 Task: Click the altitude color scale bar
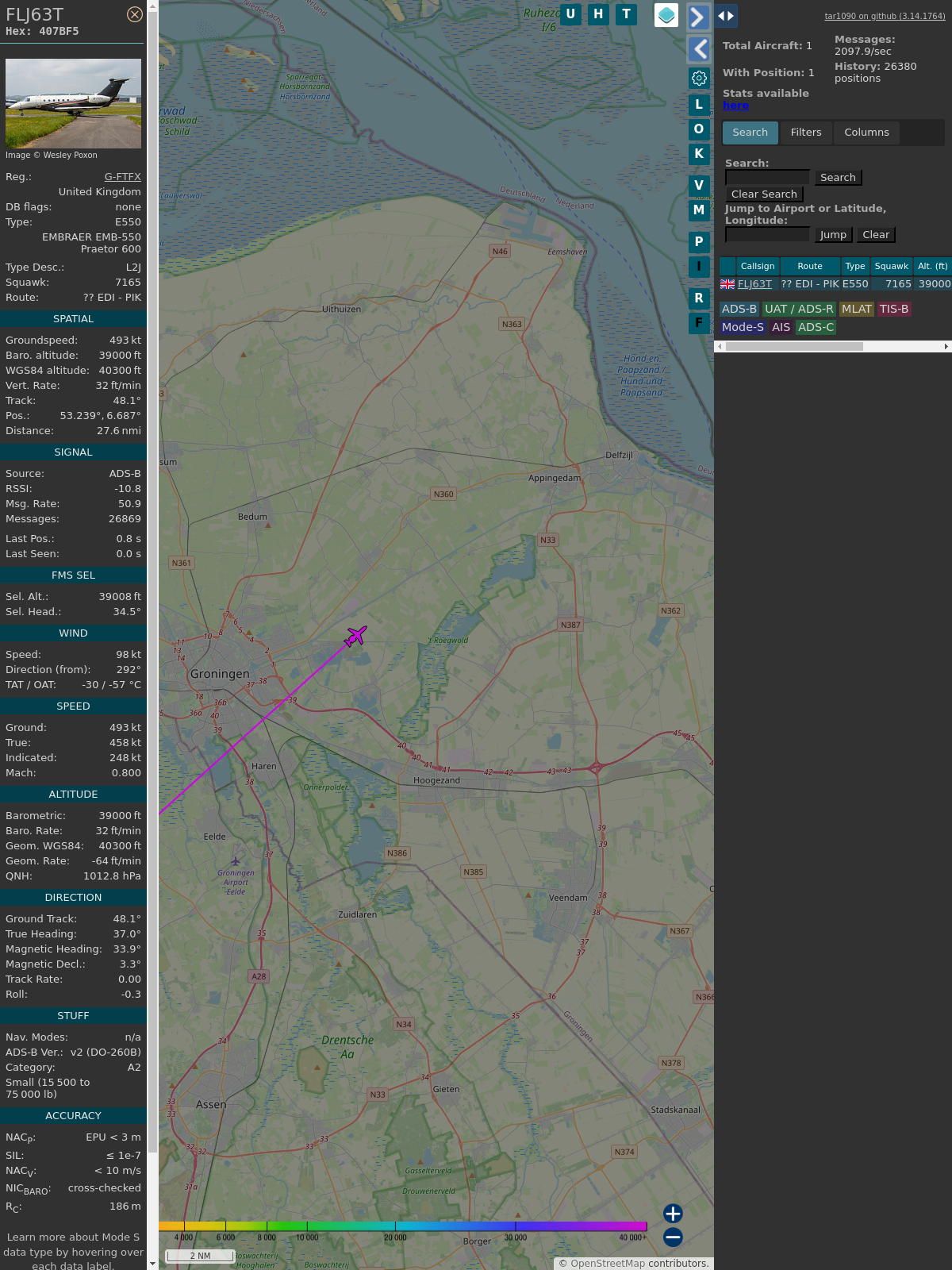click(x=403, y=1226)
